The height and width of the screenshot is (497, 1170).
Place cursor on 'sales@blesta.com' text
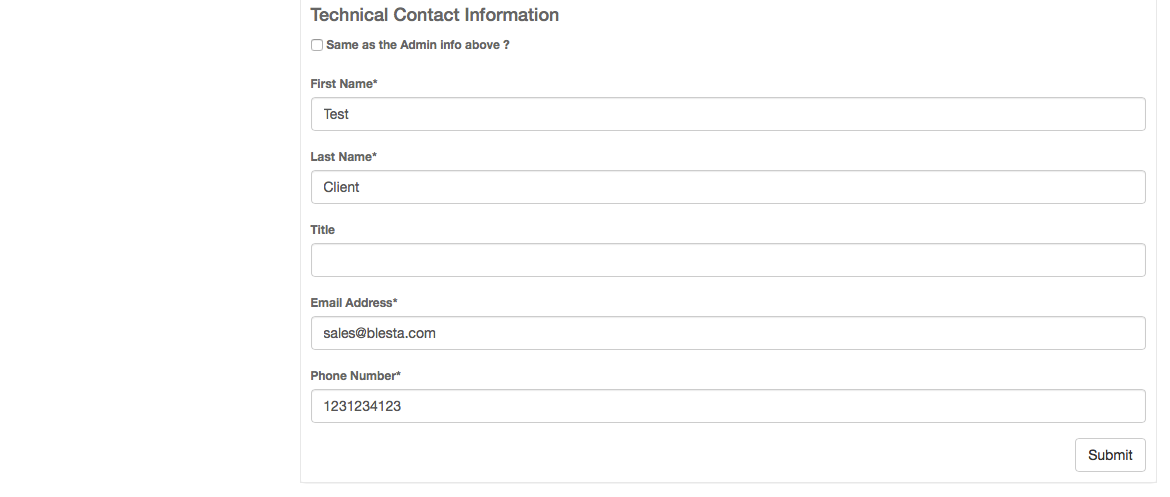click(x=379, y=333)
